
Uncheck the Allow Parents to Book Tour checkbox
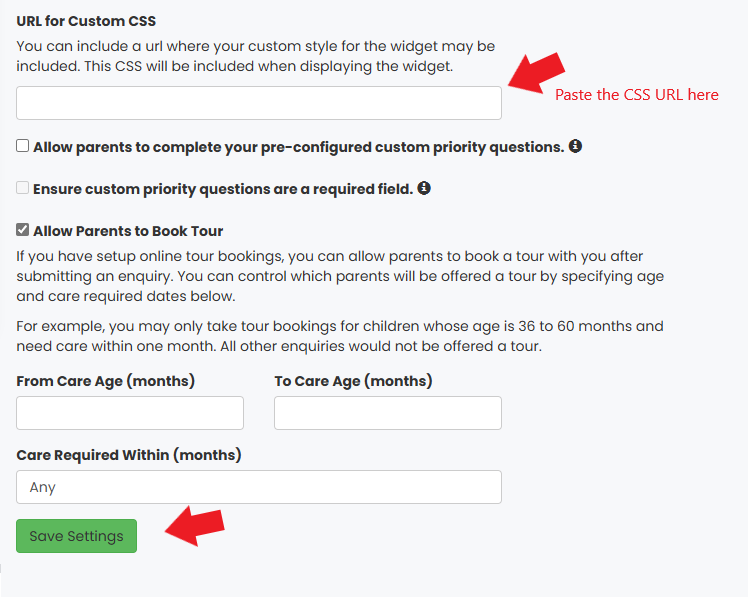pos(22,230)
